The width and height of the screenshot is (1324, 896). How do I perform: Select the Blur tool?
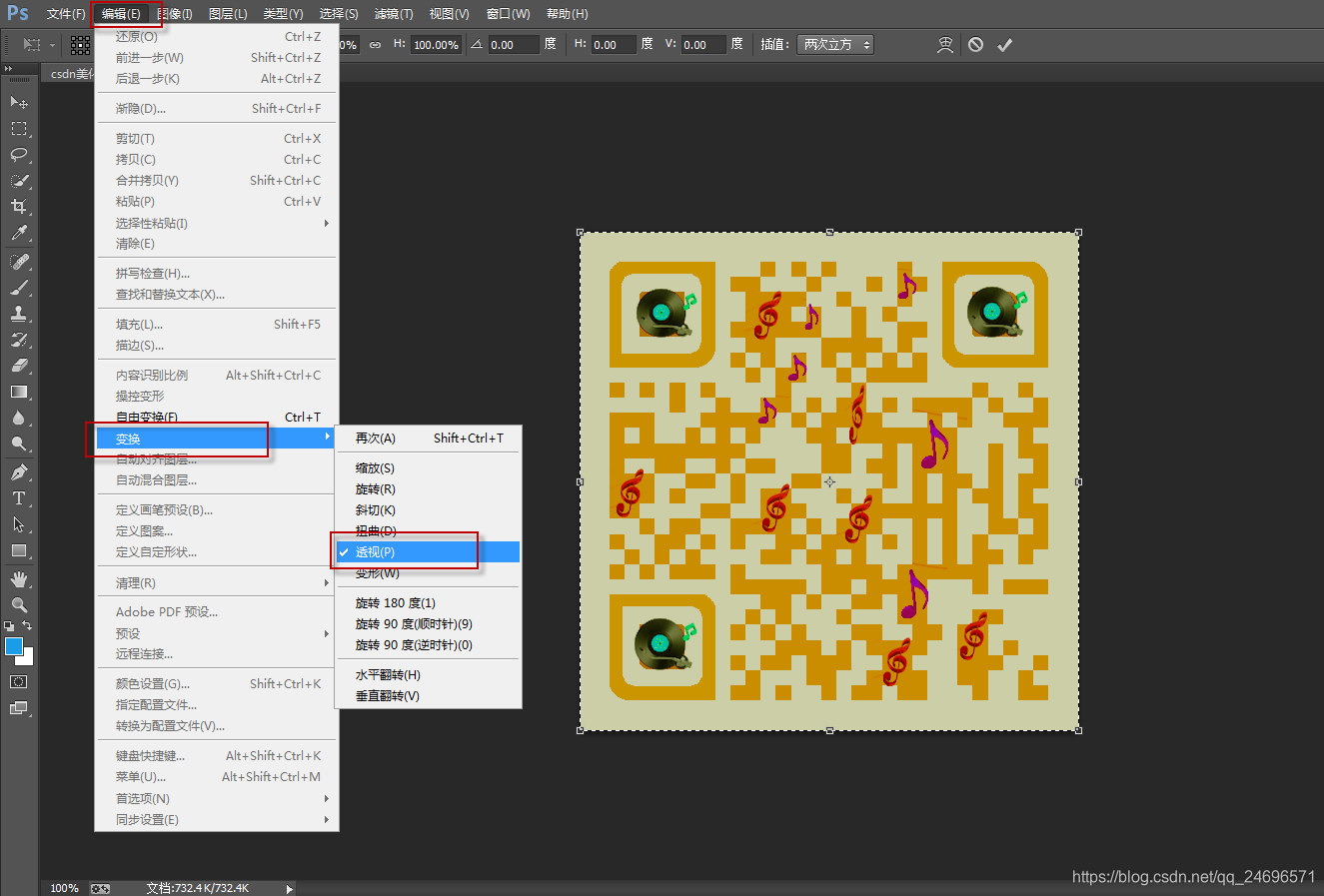coord(19,418)
